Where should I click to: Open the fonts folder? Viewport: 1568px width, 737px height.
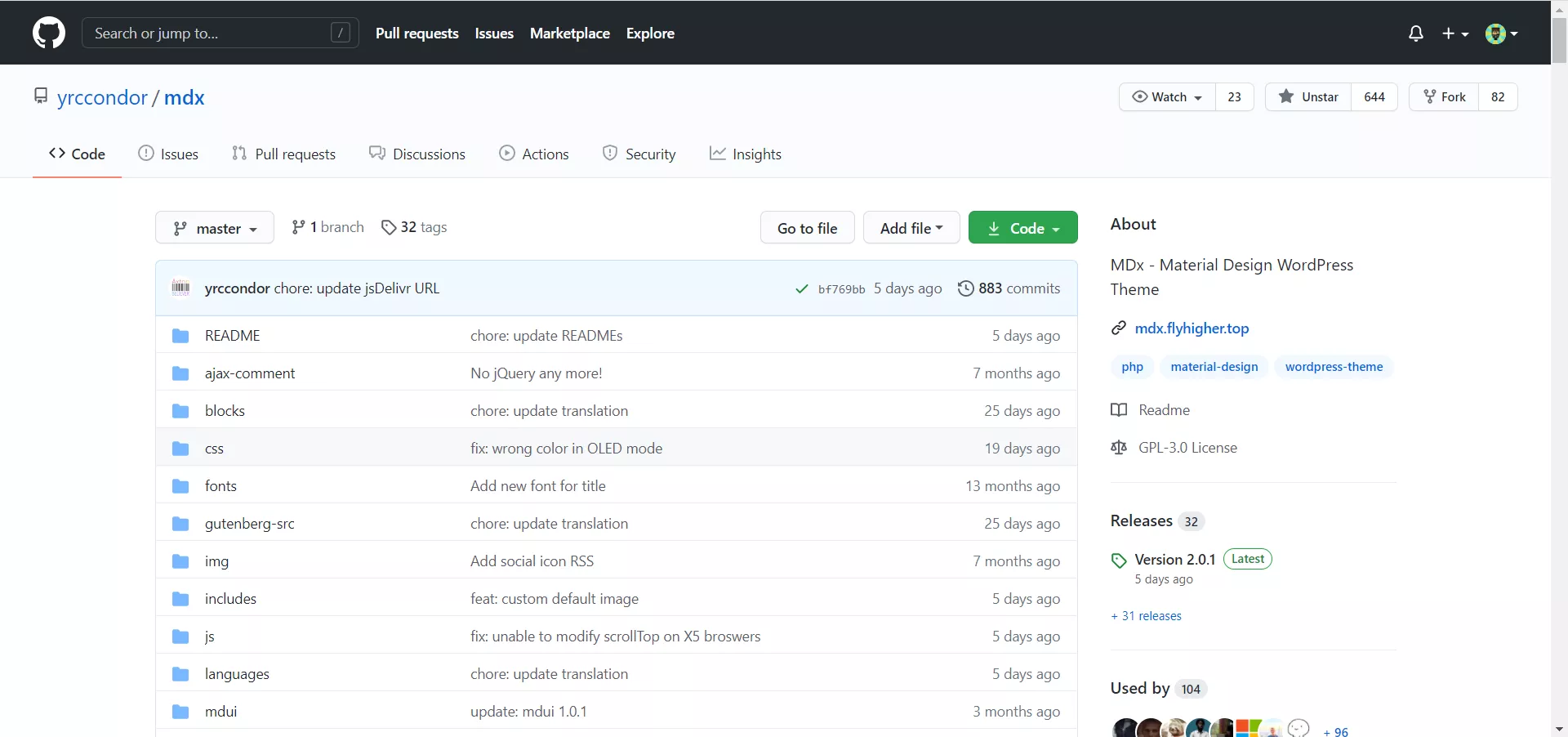point(220,486)
